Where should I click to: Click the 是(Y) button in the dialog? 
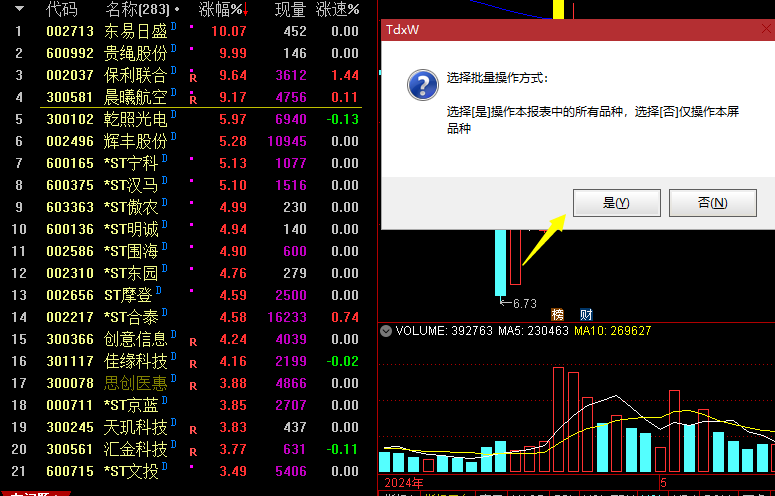click(616, 202)
